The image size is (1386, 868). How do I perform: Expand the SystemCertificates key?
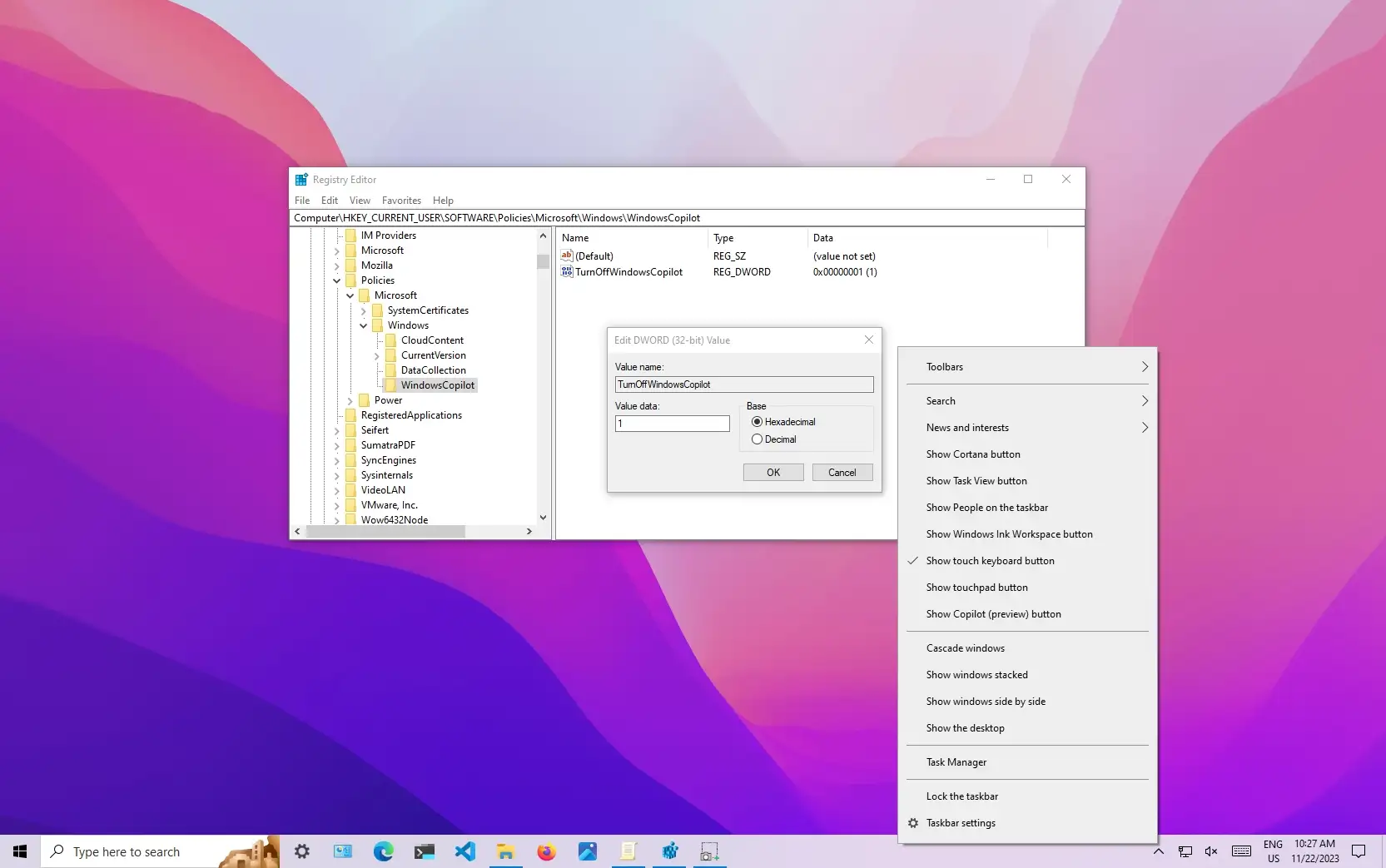364,310
